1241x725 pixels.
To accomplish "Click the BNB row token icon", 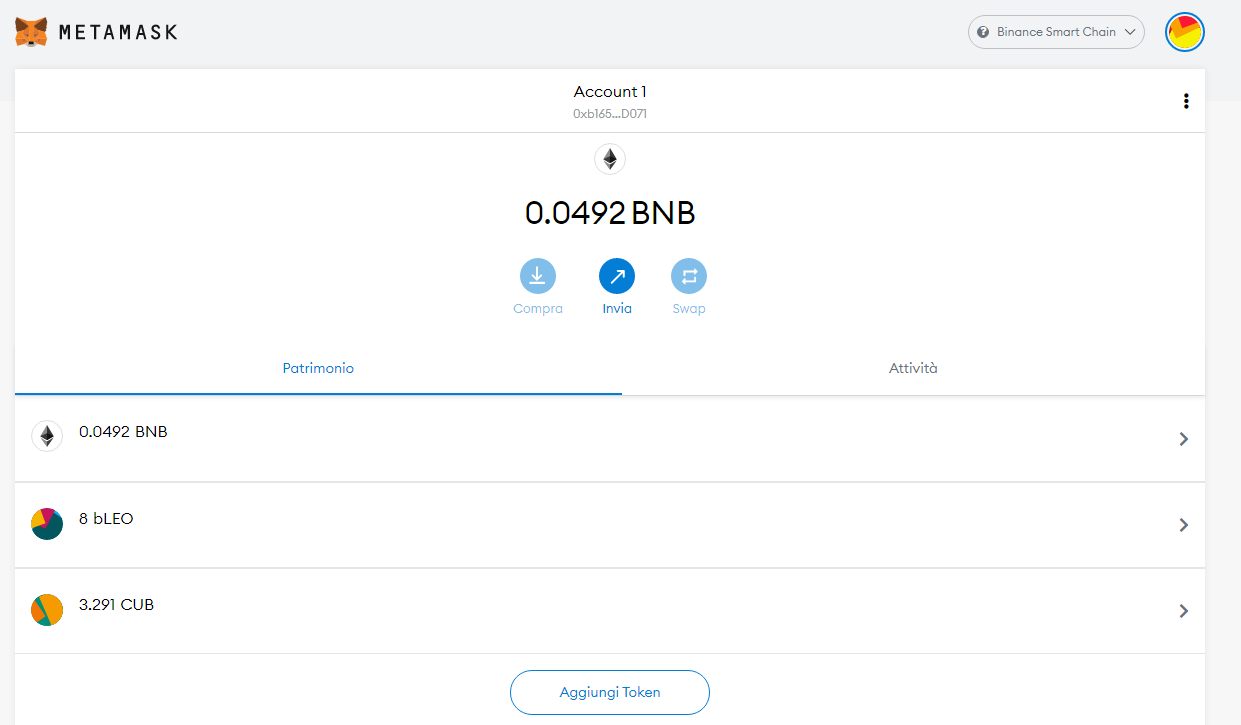I will [47, 437].
